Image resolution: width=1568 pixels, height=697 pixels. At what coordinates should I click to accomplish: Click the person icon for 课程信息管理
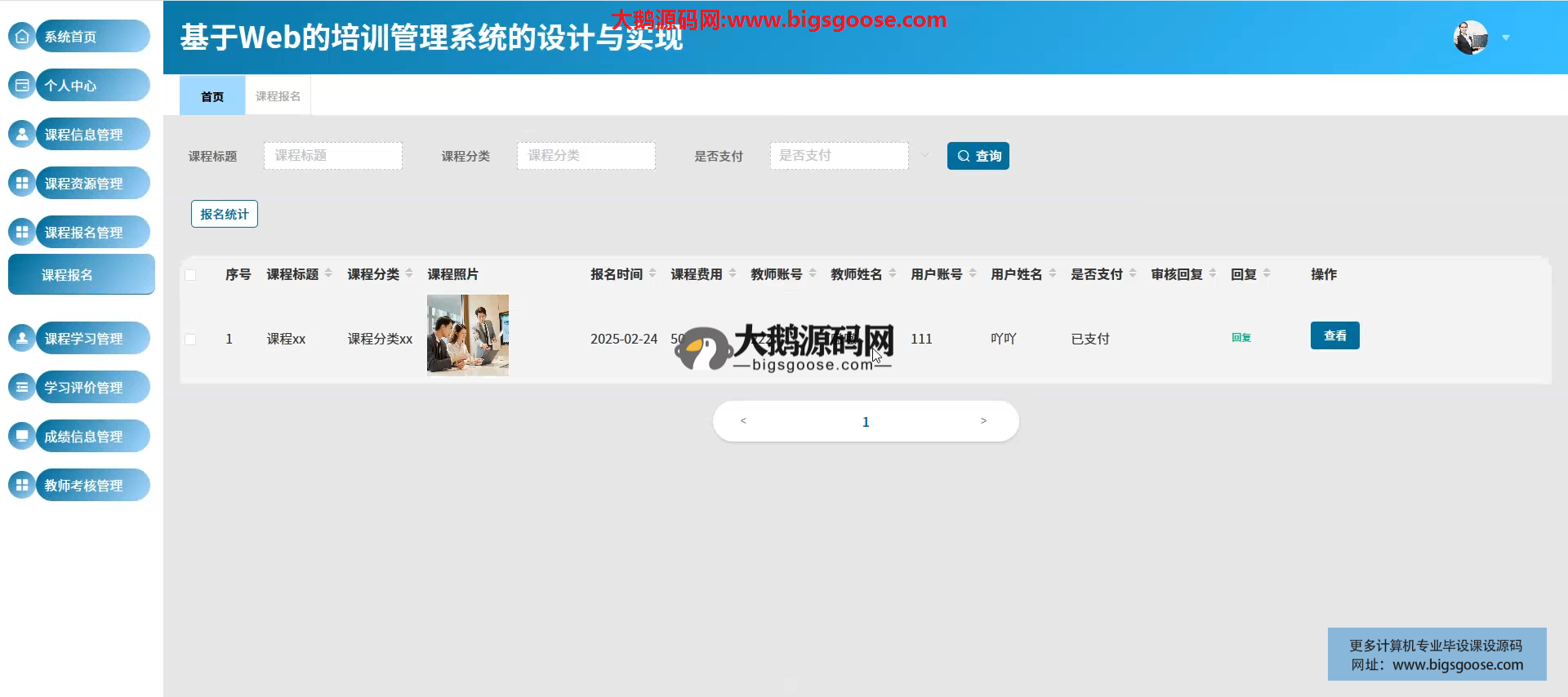[22, 134]
